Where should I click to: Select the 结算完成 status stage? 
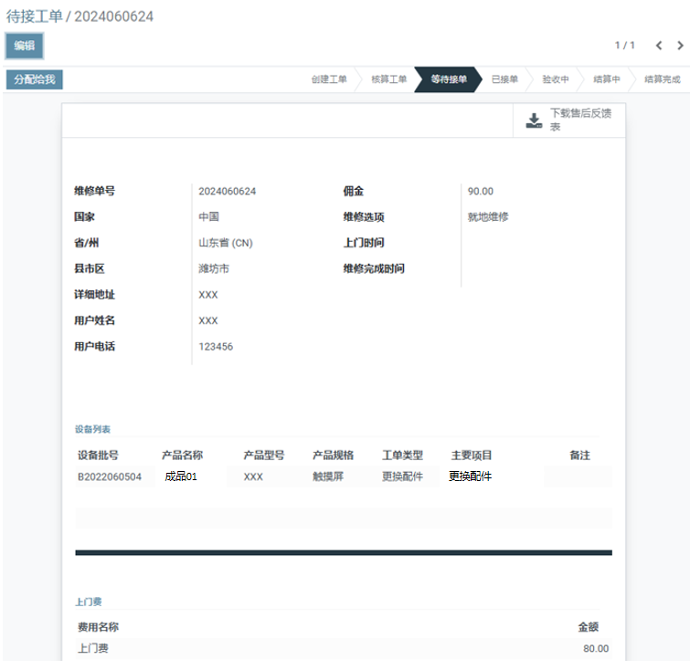pyautogui.click(x=661, y=80)
